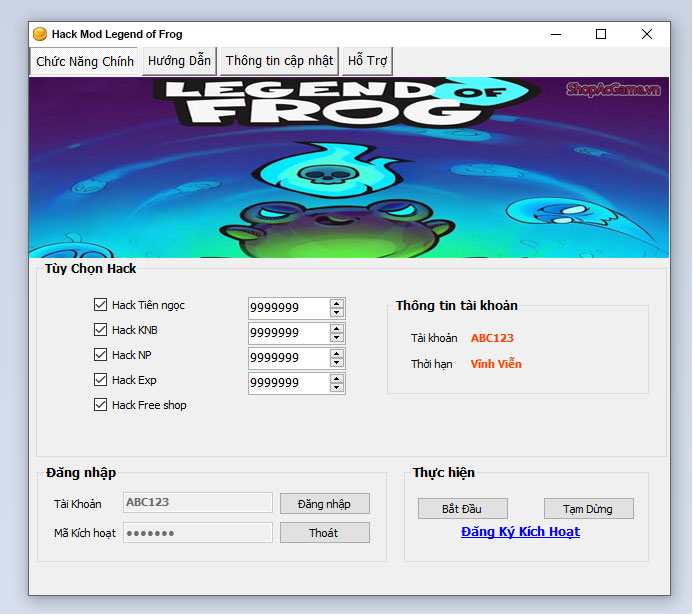Click the Đăng nhập button
The height and width of the screenshot is (616, 693).
[x=325, y=504]
